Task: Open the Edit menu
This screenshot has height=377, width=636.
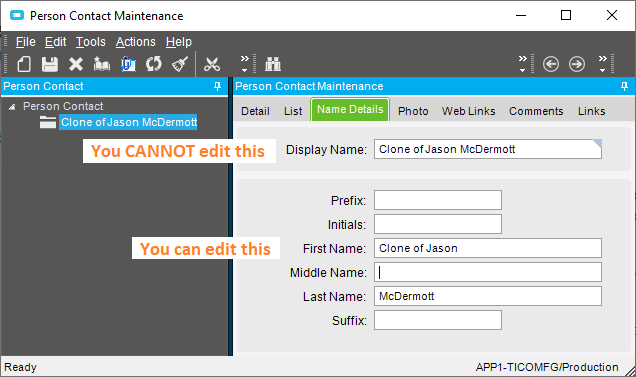Action: 55,42
